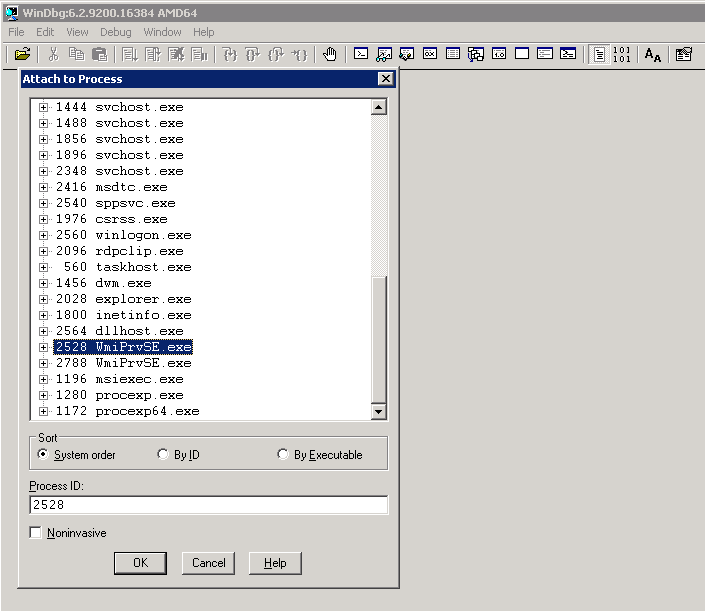This screenshot has width=705, height=611.
Task: Click the process list scrollbar thumb
Action: pos(379,340)
